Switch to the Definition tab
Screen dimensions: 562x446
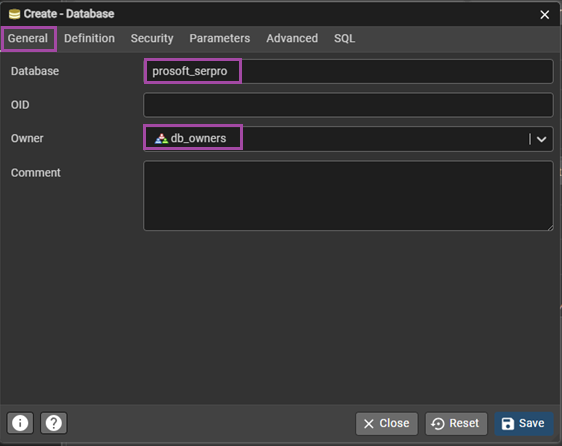(89, 38)
